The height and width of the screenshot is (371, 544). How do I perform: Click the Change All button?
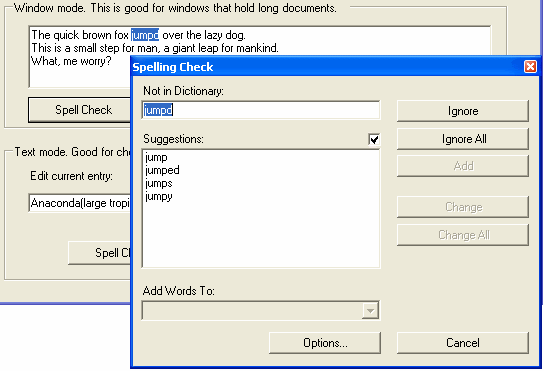click(x=463, y=235)
